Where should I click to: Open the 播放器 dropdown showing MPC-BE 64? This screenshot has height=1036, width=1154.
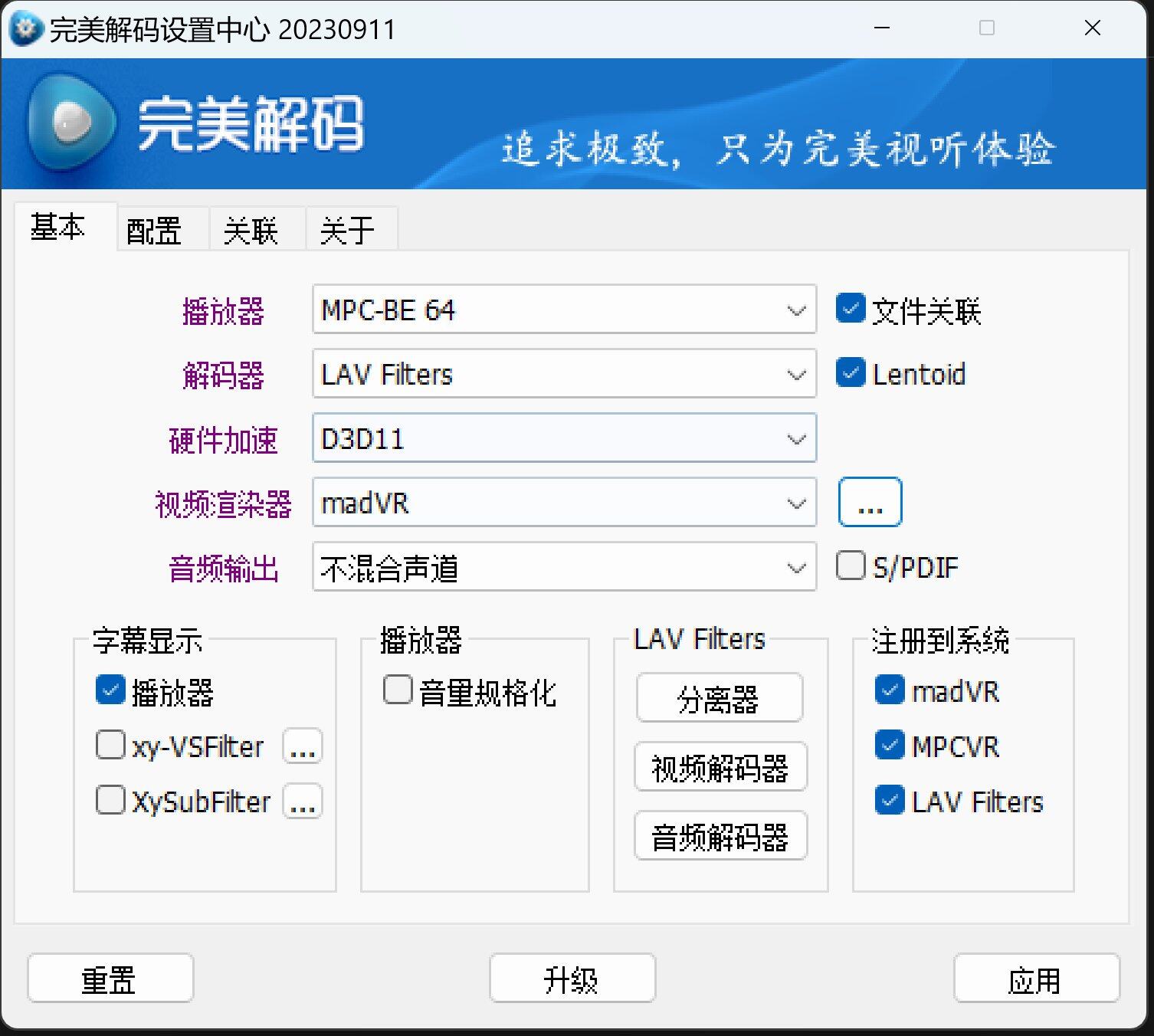[x=564, y=310]
